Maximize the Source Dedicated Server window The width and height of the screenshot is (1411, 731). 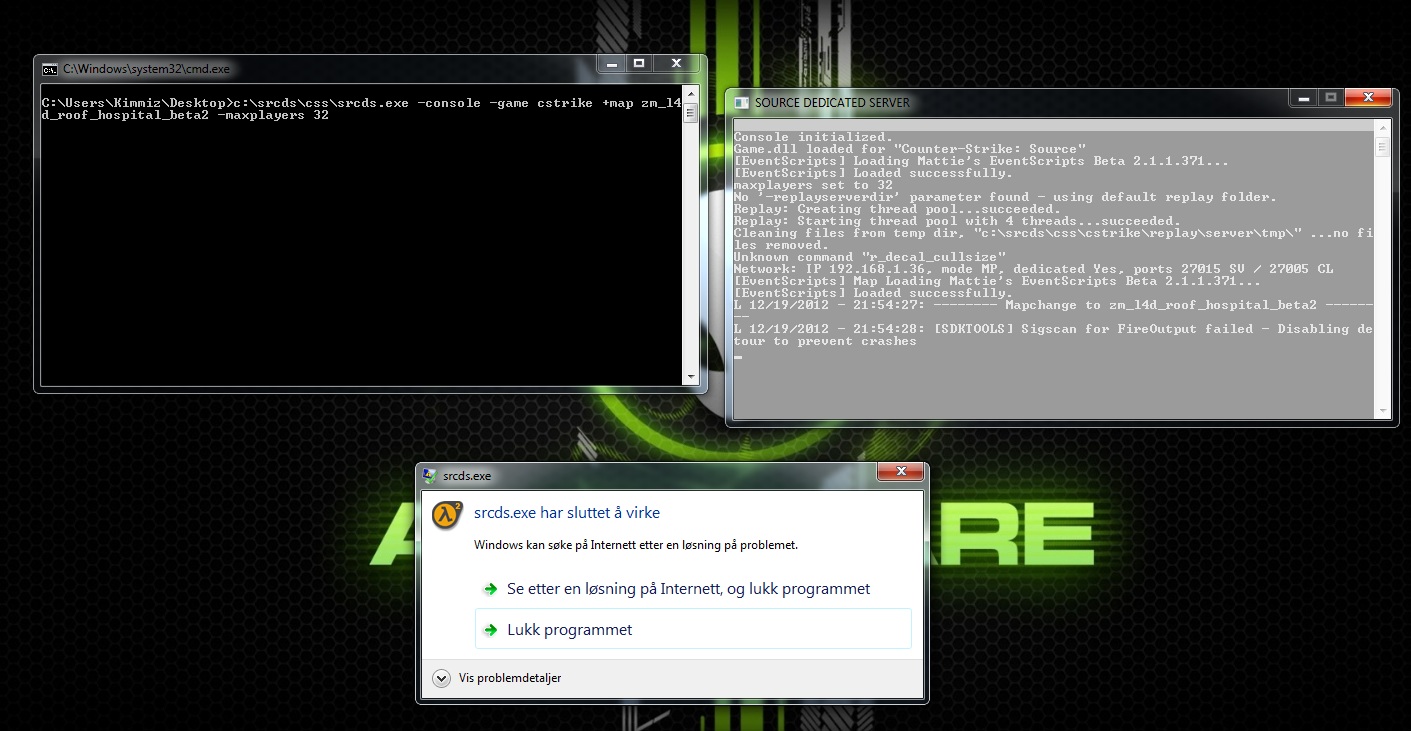coord(1331,97)
